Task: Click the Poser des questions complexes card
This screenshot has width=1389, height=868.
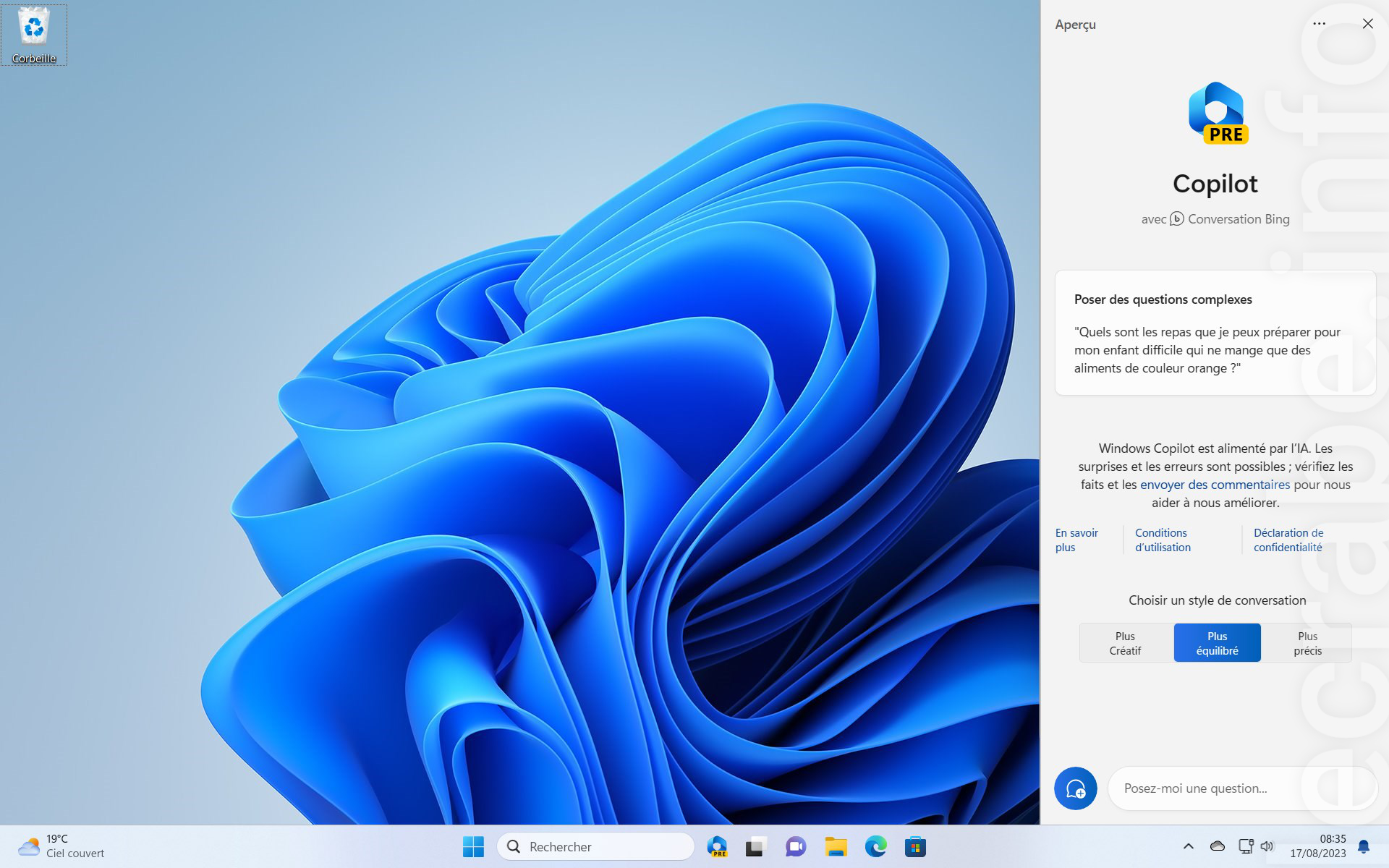Action: (1215, 333)
